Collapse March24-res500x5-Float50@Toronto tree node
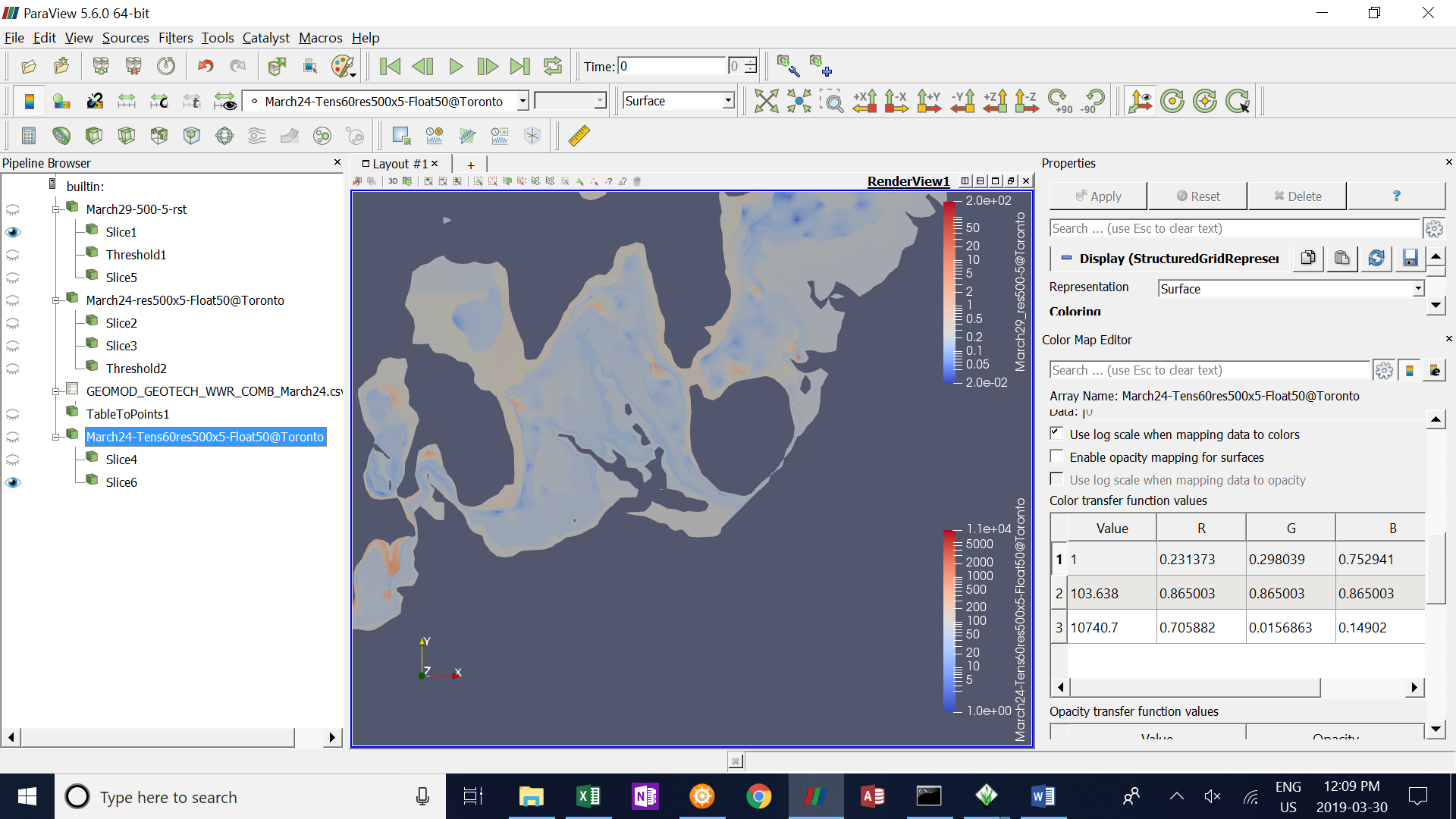 [x=55, y=301]
